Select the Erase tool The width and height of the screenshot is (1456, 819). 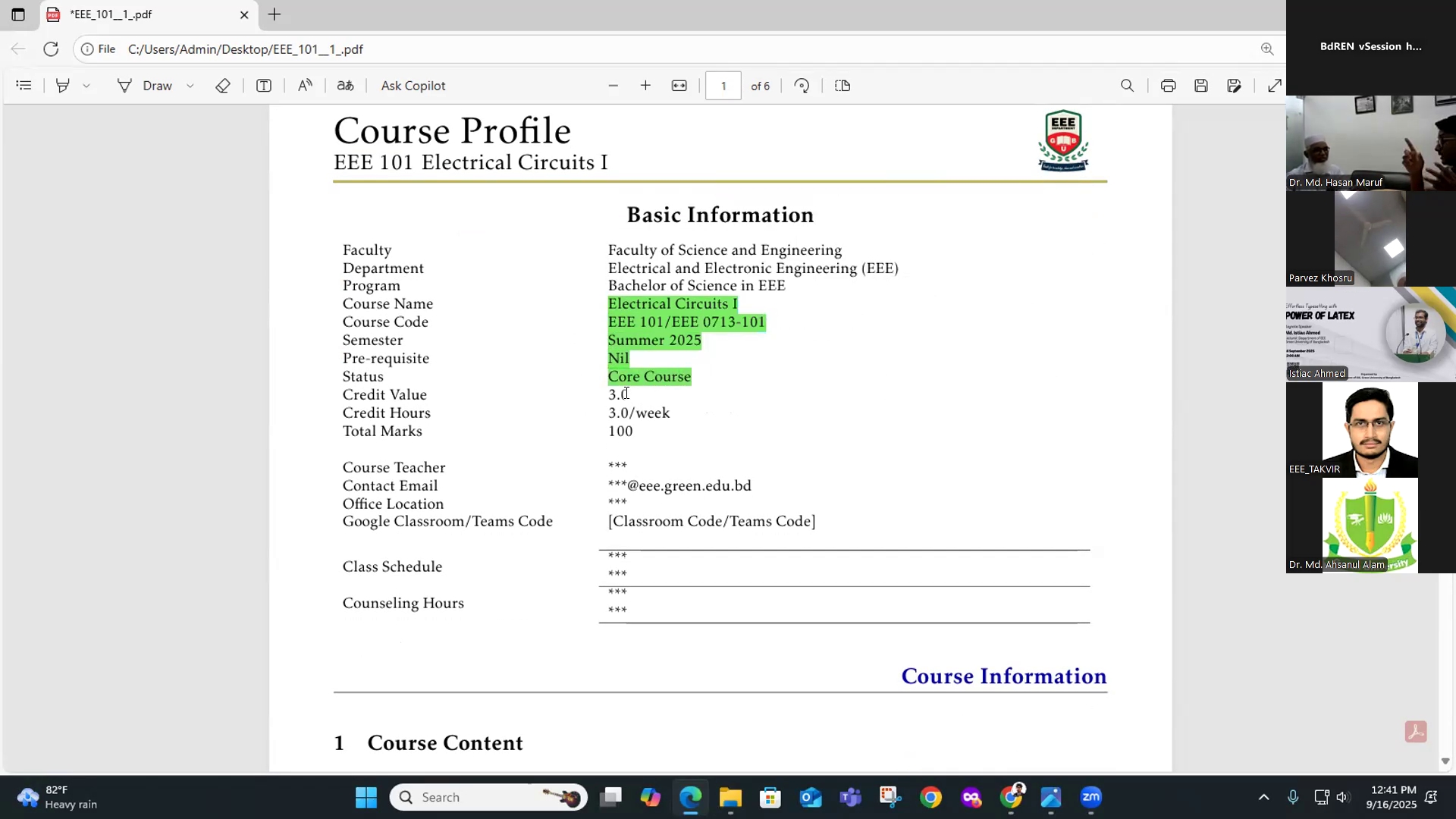tap(222, 86)
